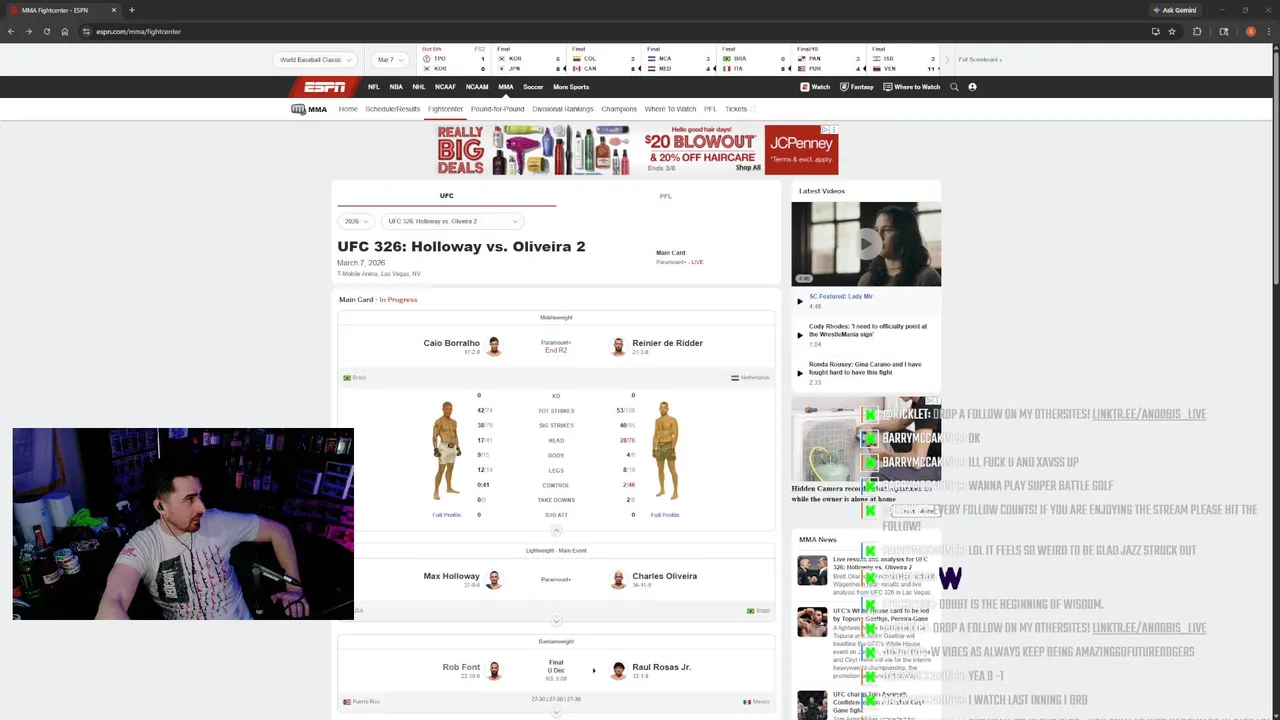Click the ESPN logo

click(x=325, y=87)
